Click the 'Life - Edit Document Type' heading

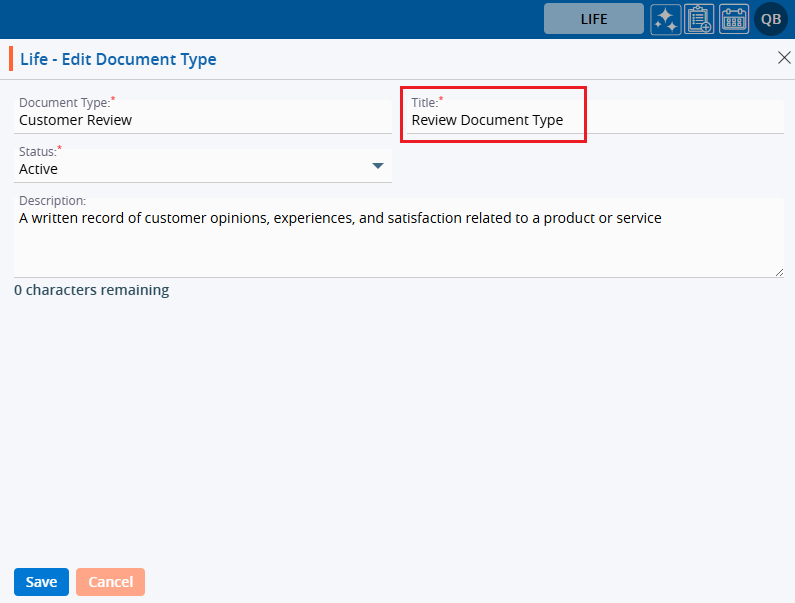tap(118, 59)
